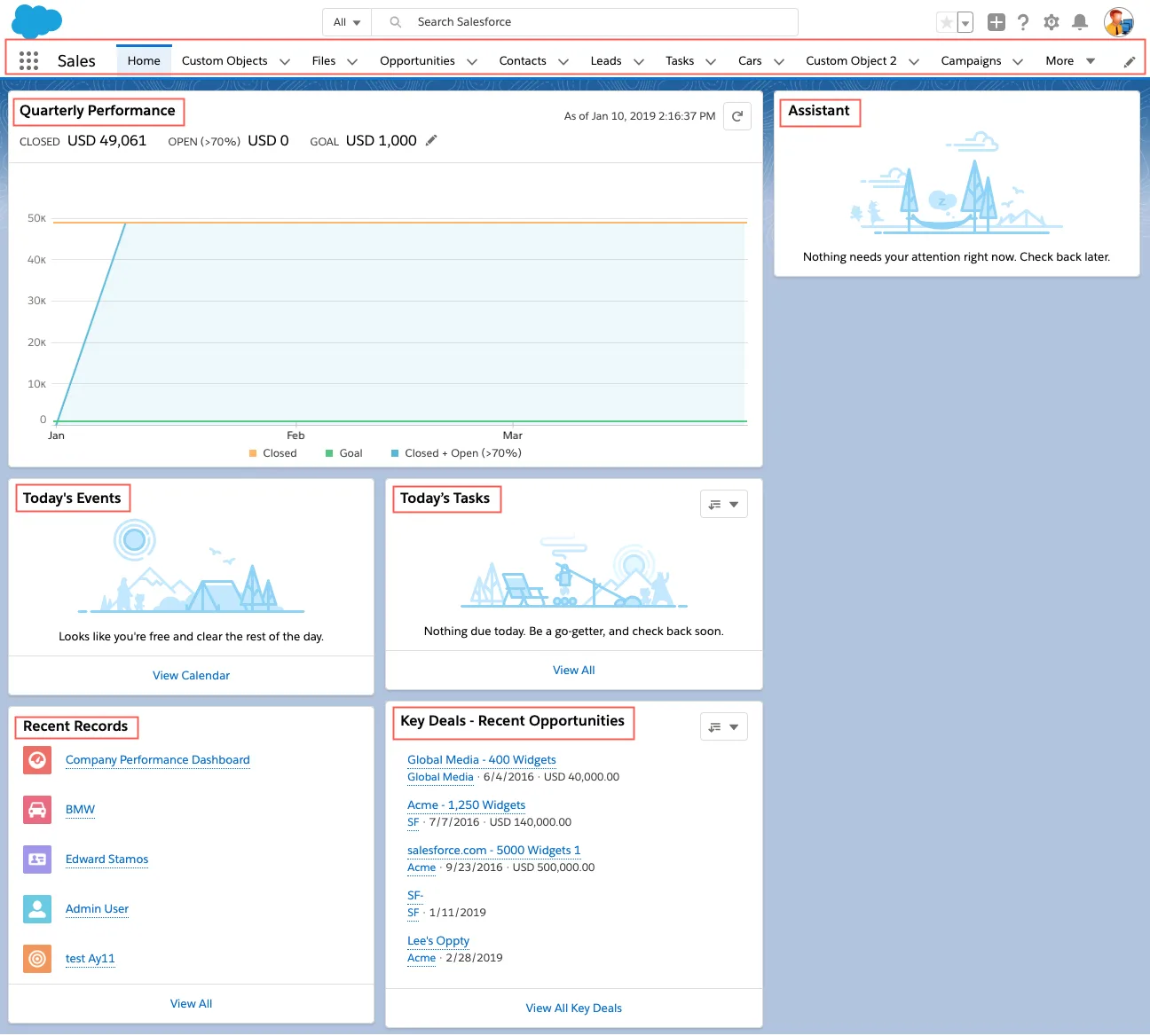Open Global Media - 400 Widgets opportunity
Image resolution: width=1150 pixels, height=1036 pixels.
(x=482, y=760)
